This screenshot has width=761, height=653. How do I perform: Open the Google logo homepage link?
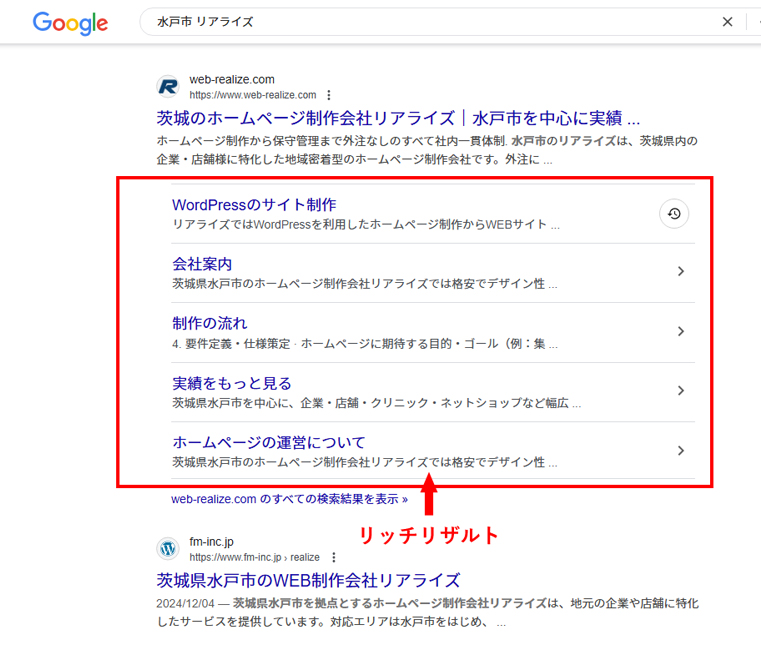click(70, 23)
